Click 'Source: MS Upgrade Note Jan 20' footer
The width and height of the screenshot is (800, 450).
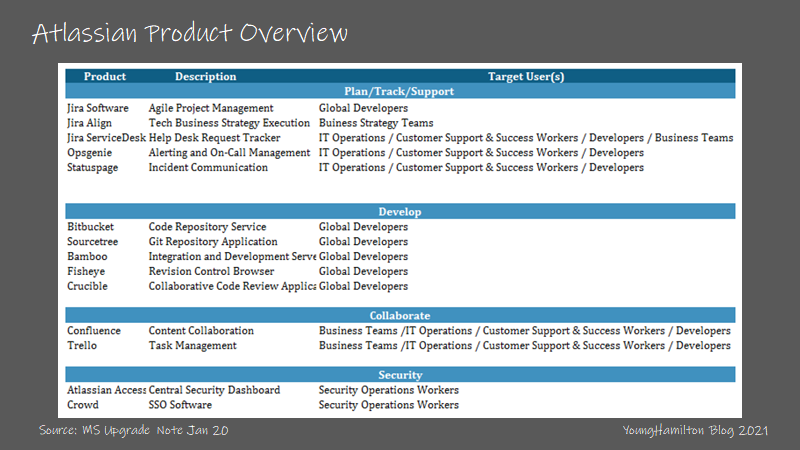click(134, 430)
